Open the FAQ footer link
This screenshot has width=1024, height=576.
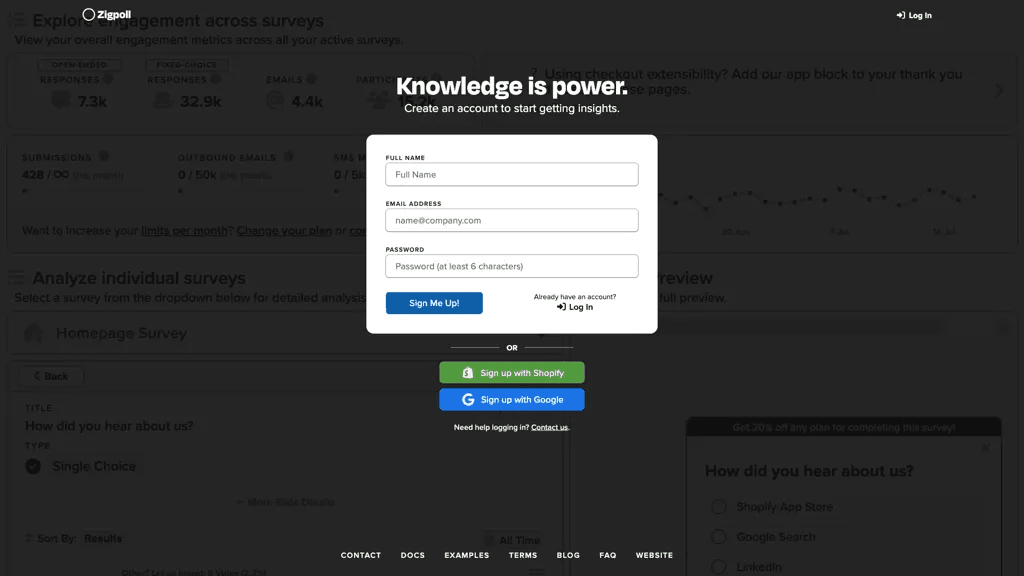point(608,555)
